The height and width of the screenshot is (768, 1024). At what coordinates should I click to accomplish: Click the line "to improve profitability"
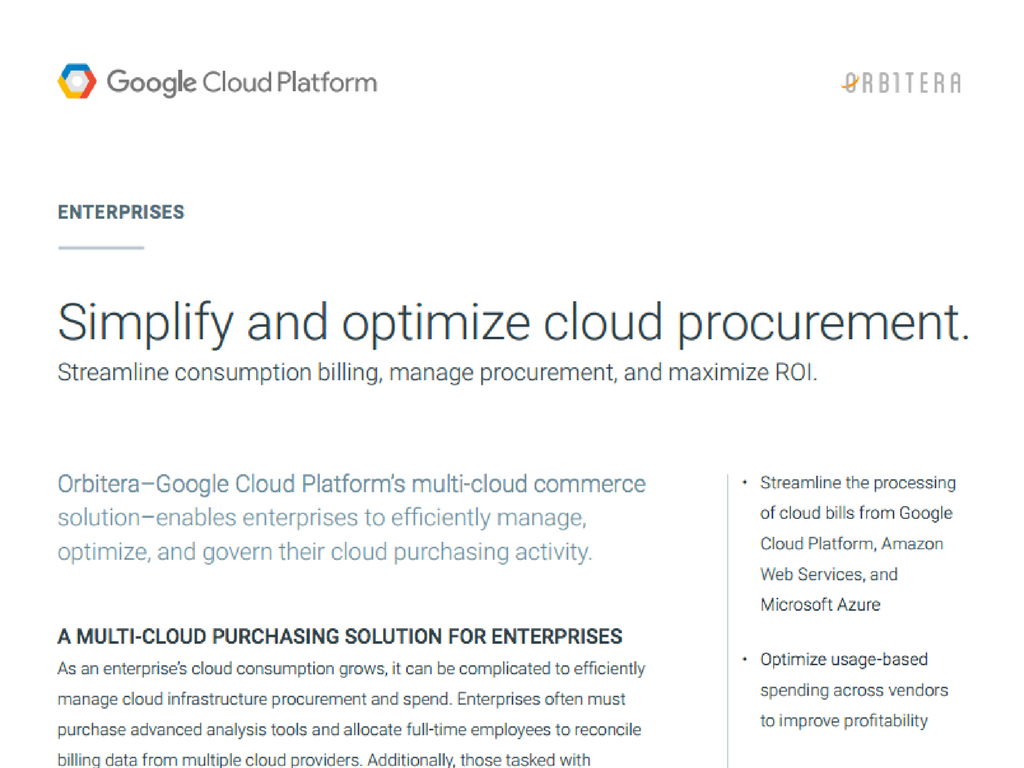pyautogui.click(x=844, y=720)
